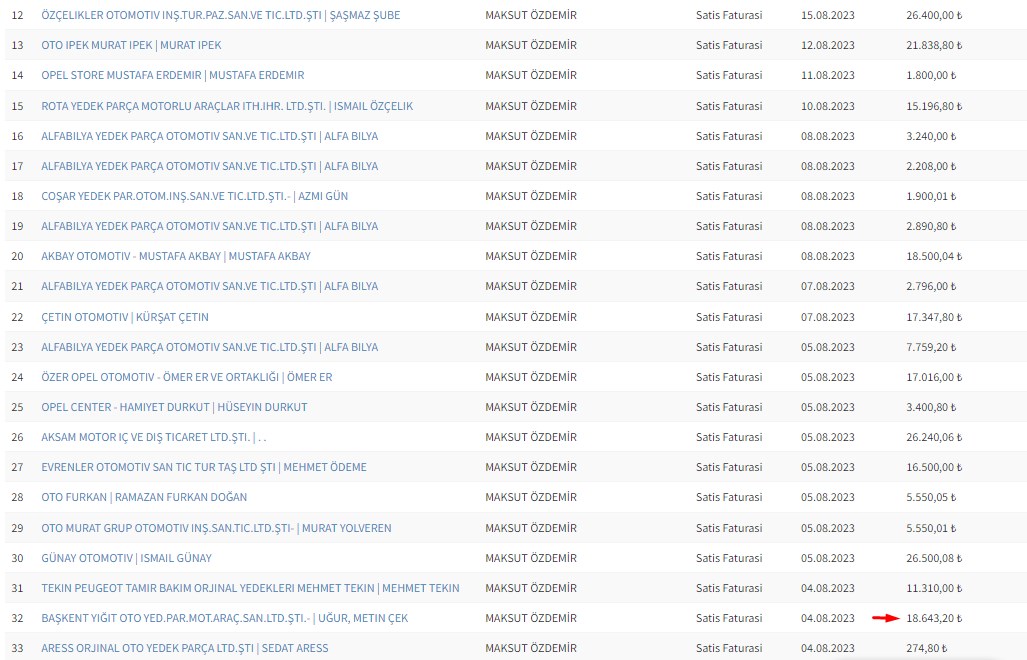1027x660 pixels.
Task: Open COŞAR YEDEK PAR. AZMI GÜN link
Action: click(194, 196)
